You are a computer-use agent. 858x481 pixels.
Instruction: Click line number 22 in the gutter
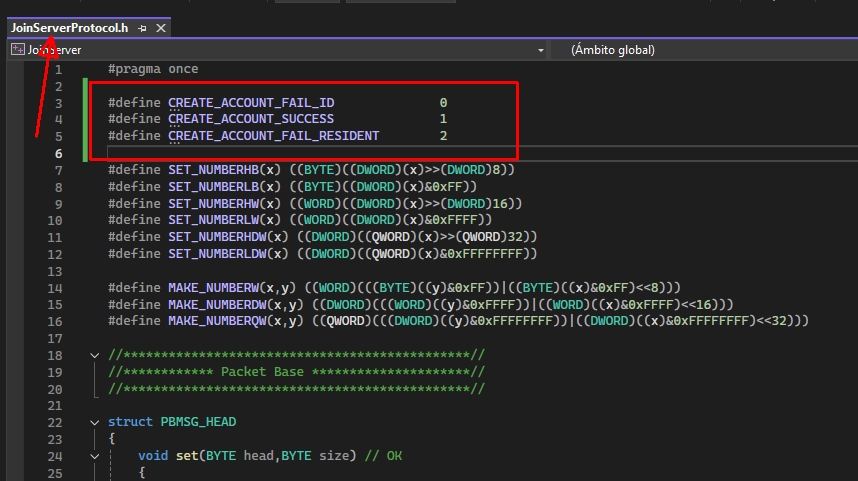click(55, 423)
